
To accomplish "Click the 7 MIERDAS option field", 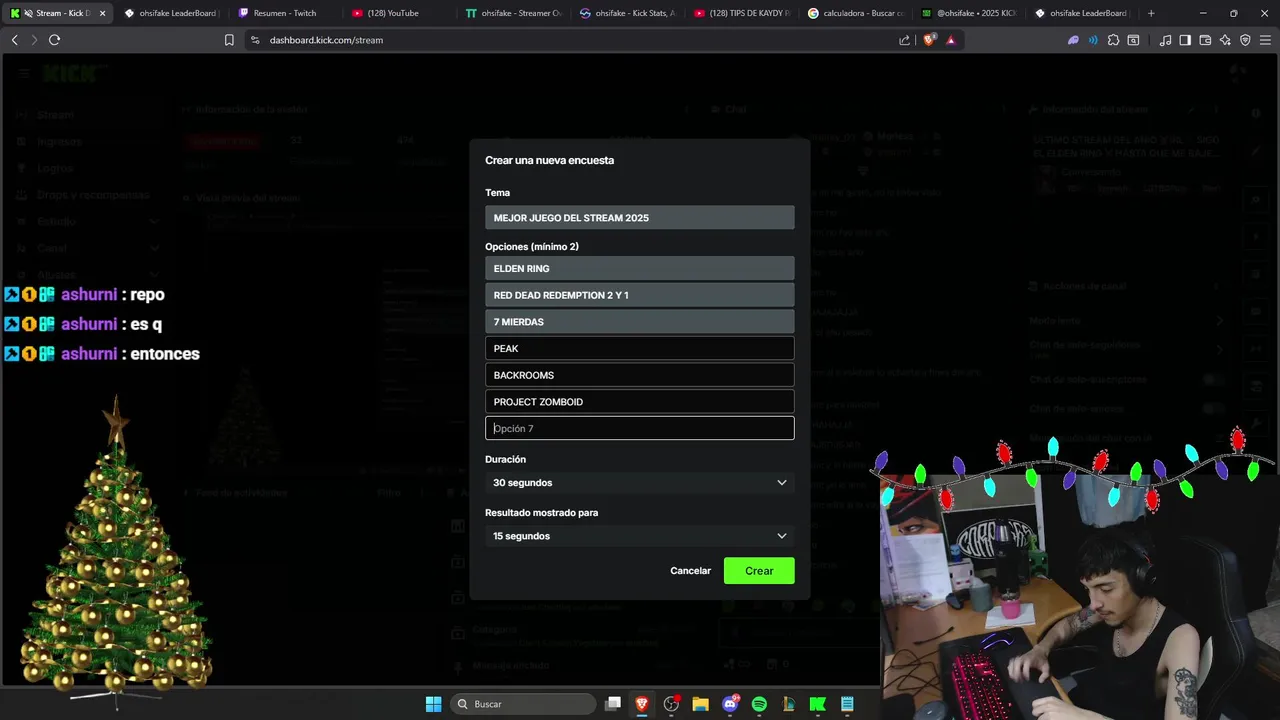I will coord(640,322).
